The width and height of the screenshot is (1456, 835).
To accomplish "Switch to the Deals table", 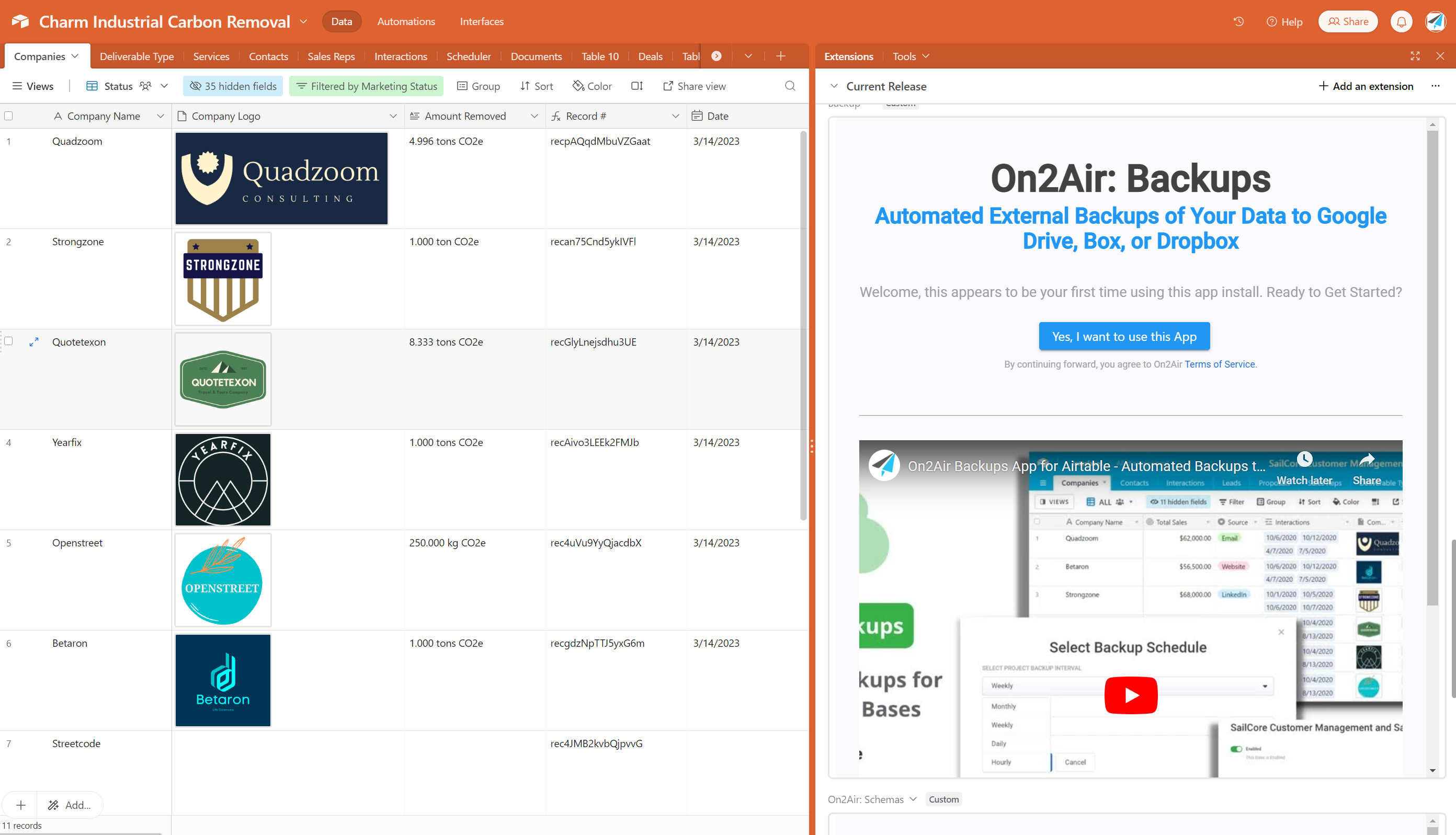I will point(650,56).
